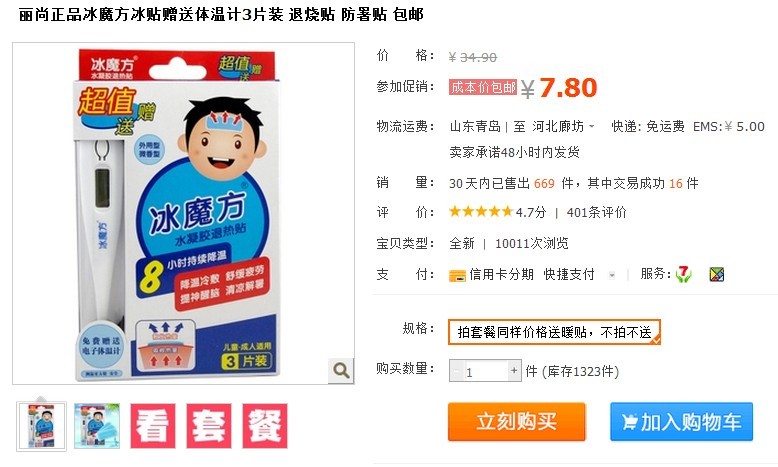The width and height of the screenshot is (778, 467).
Task: Open the 7-day return service icon
Action: pos(684,274)
